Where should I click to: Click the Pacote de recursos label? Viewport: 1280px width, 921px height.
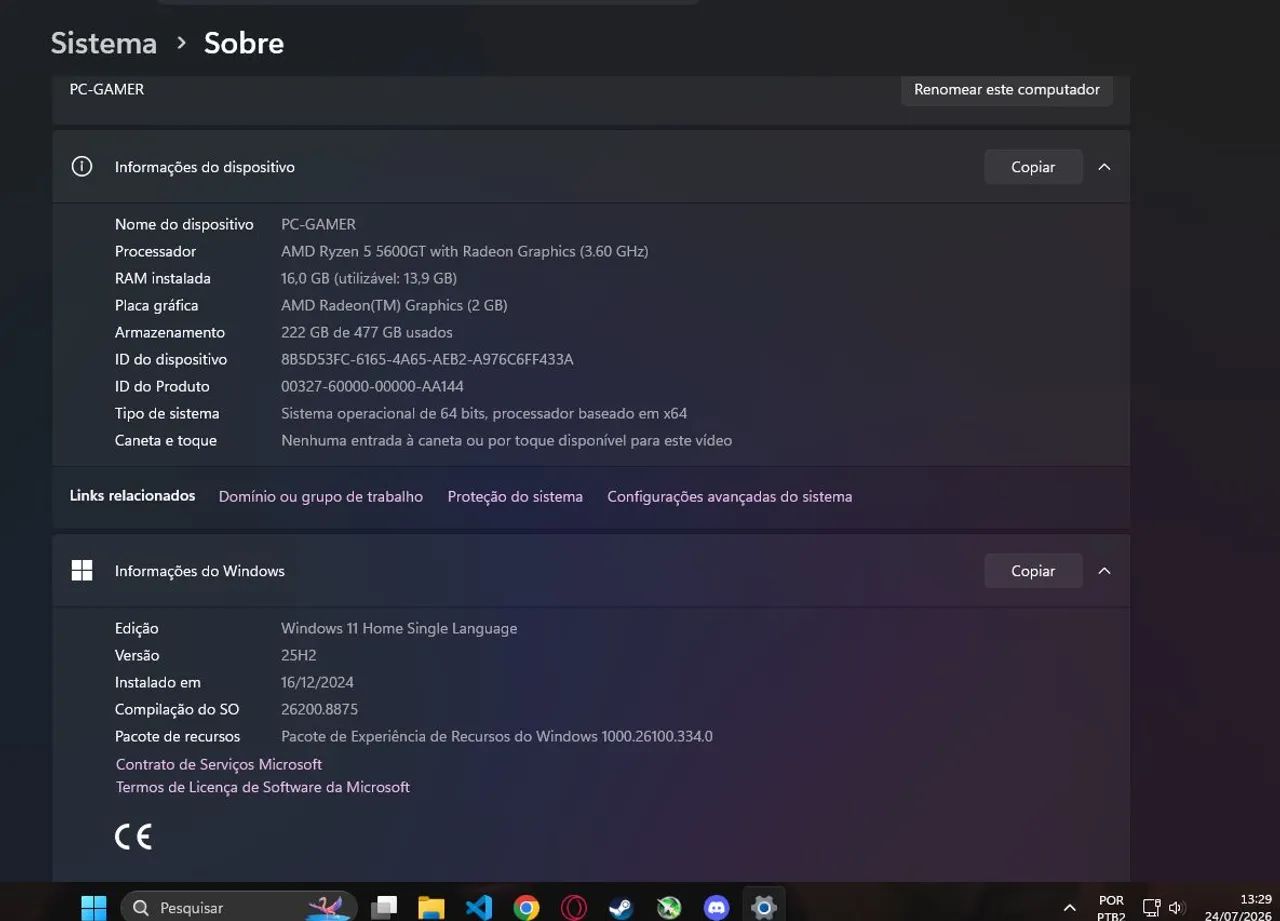coord(178,737)
